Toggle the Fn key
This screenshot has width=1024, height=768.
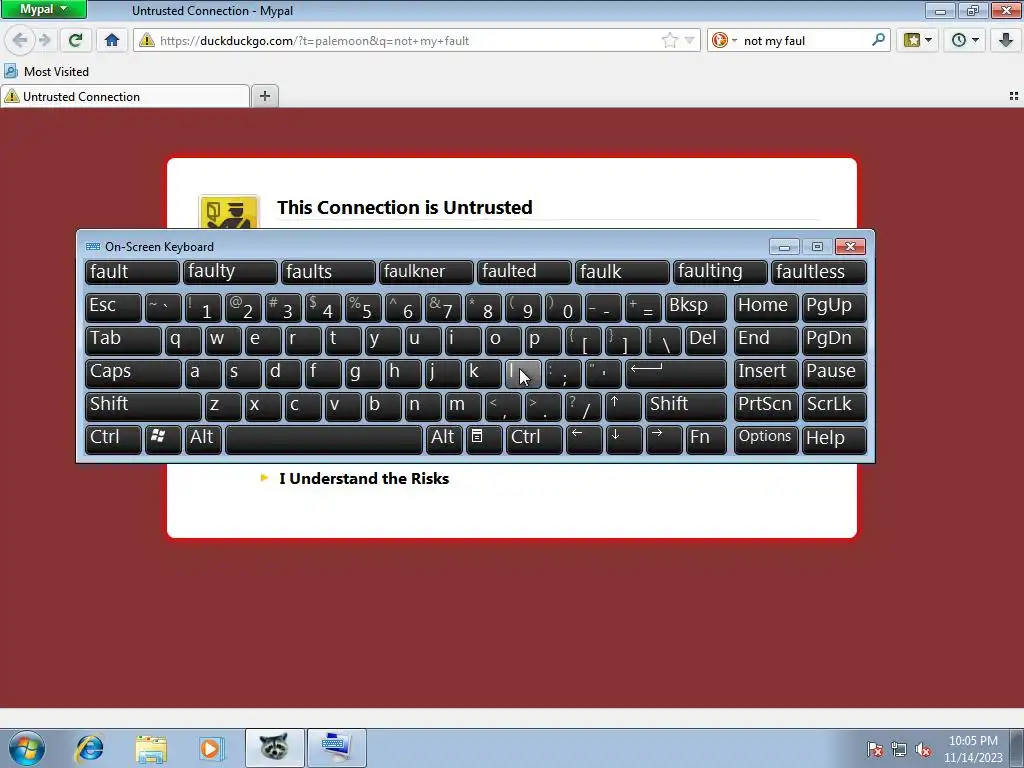point(705,439)
